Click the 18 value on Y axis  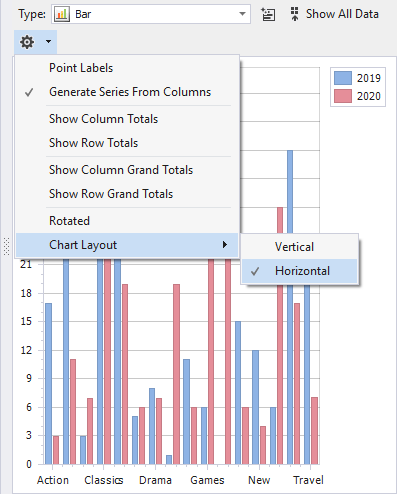[26, 293]
